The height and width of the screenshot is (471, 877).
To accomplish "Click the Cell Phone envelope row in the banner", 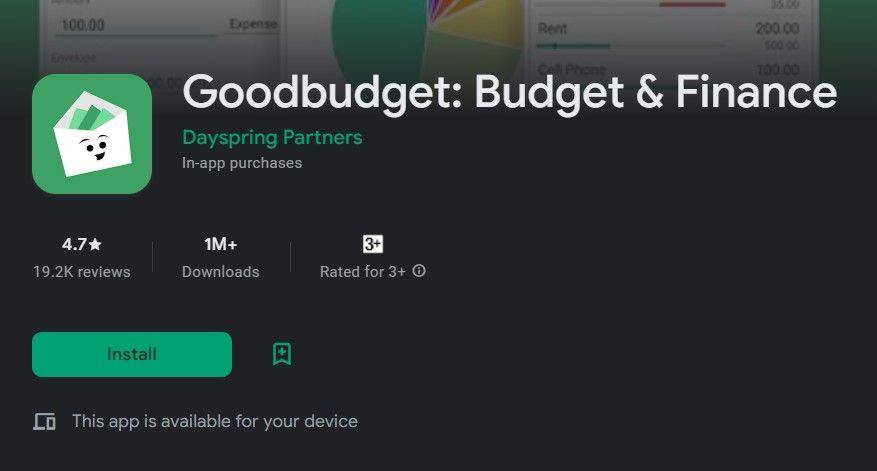I will 668,70.
